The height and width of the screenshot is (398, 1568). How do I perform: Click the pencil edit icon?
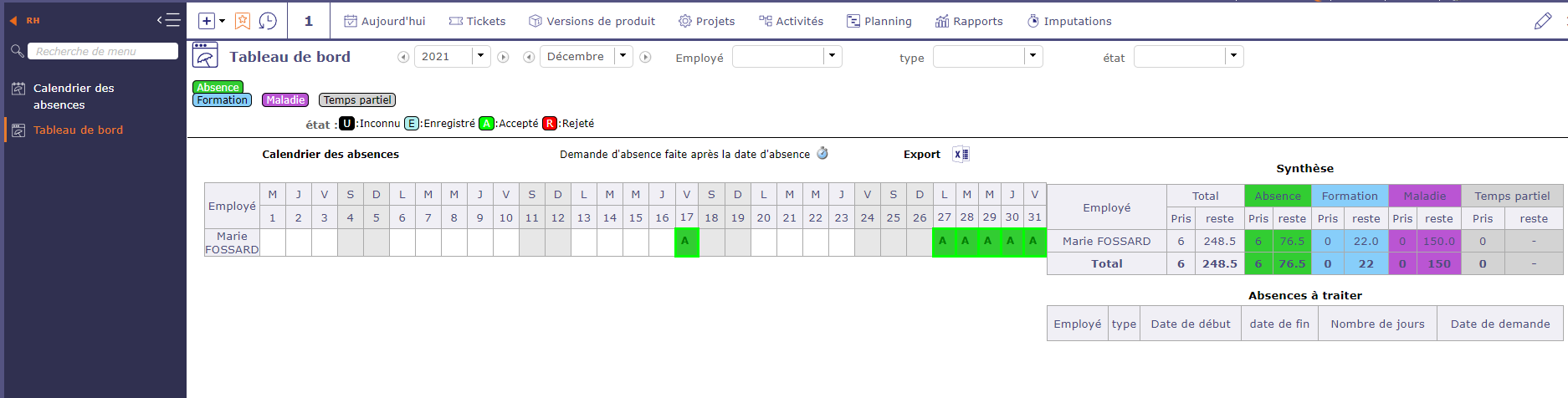[1543, 21]
